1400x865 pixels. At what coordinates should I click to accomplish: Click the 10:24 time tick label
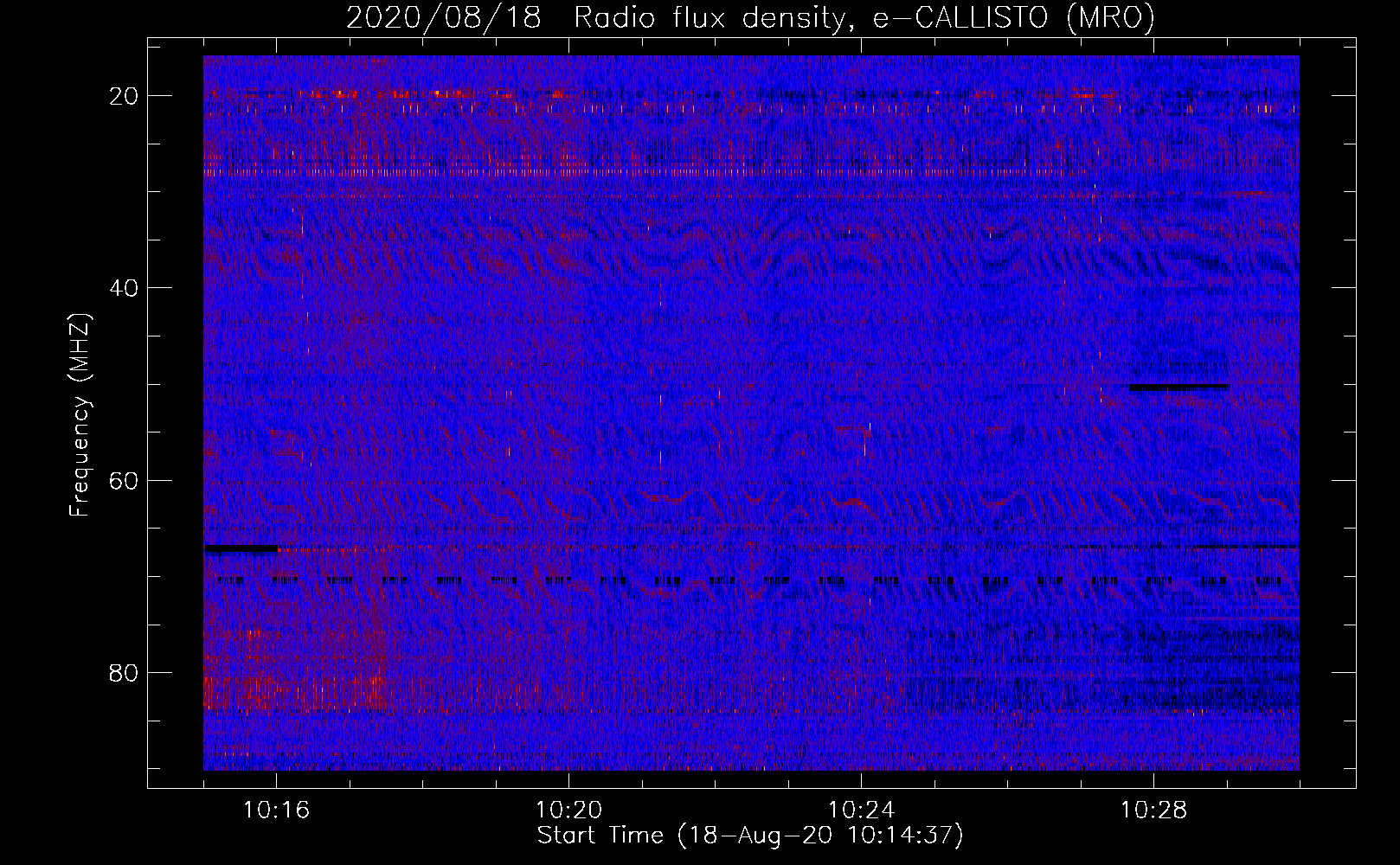coord(861,811)
